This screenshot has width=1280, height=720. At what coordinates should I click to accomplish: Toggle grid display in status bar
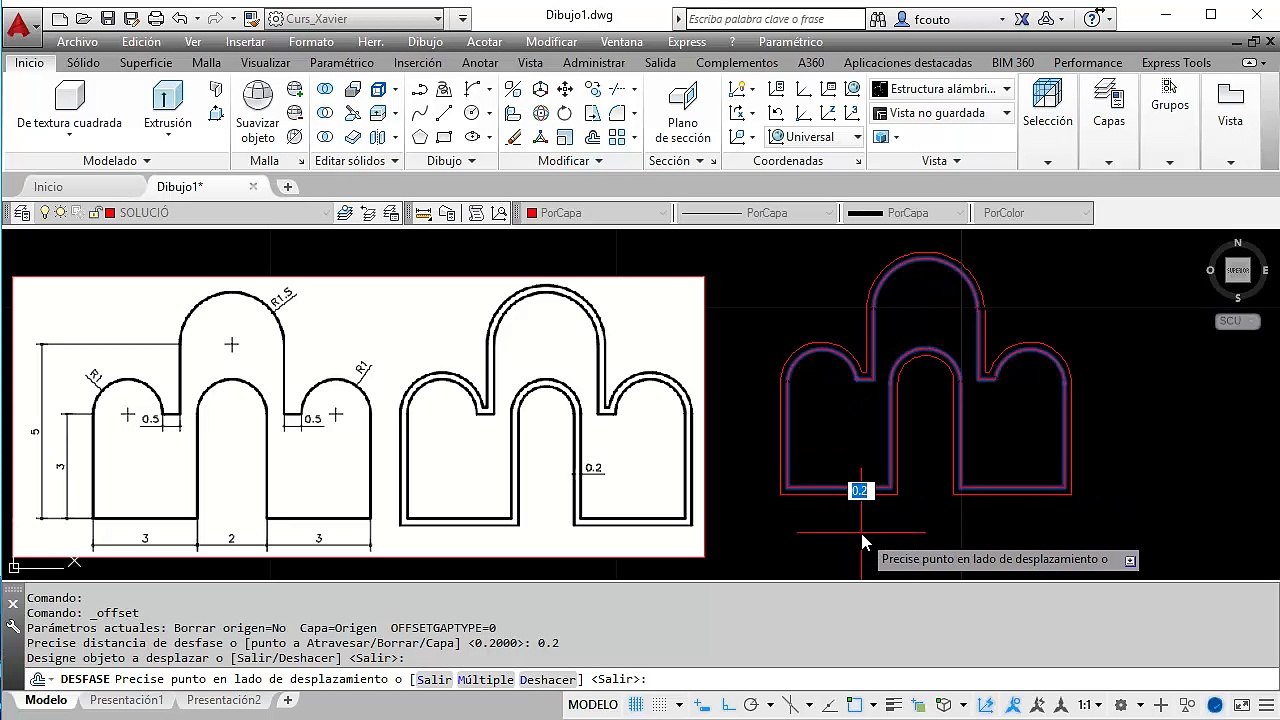(x=636, y=705)
